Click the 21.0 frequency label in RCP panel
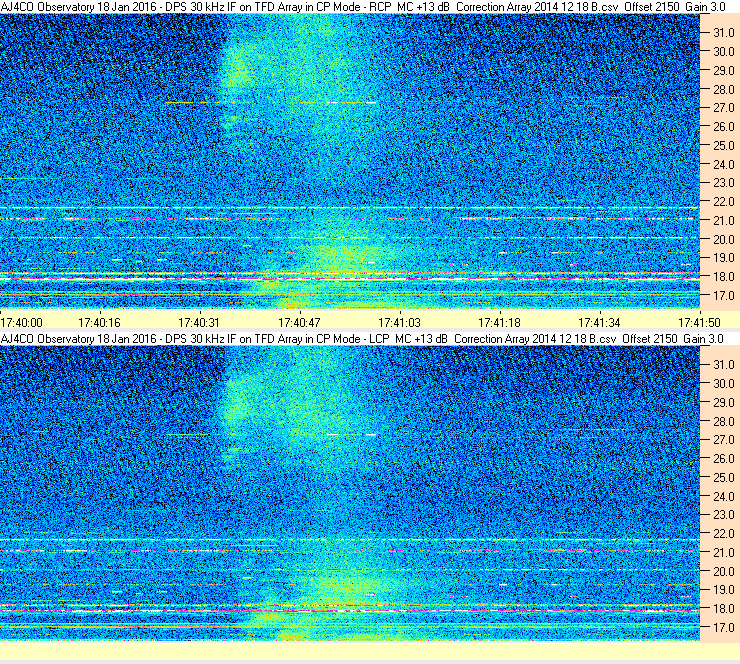The width and height of the screenshot is (740, 664). 723,220
